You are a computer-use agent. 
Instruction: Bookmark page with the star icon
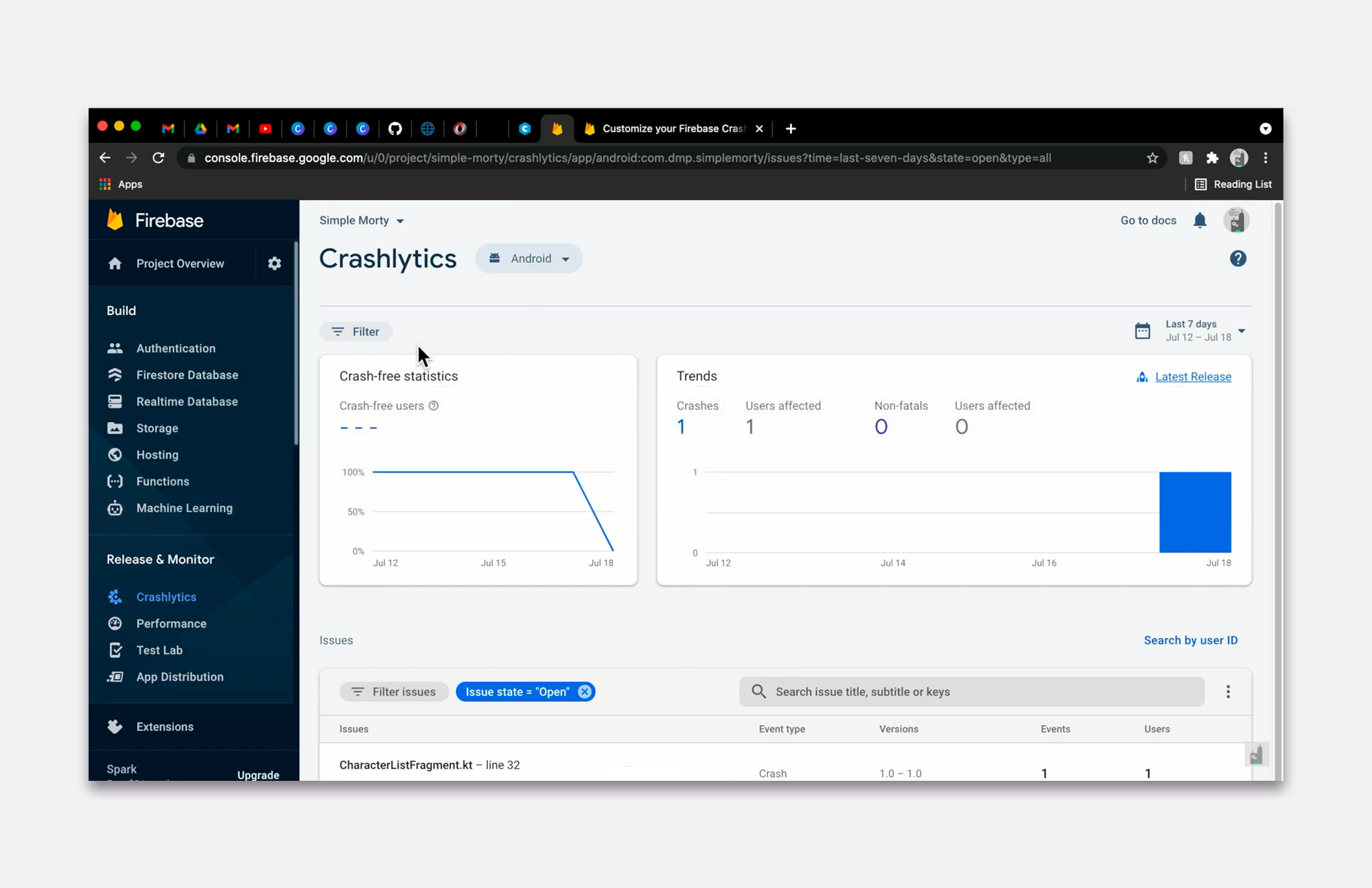point(1152,158)
